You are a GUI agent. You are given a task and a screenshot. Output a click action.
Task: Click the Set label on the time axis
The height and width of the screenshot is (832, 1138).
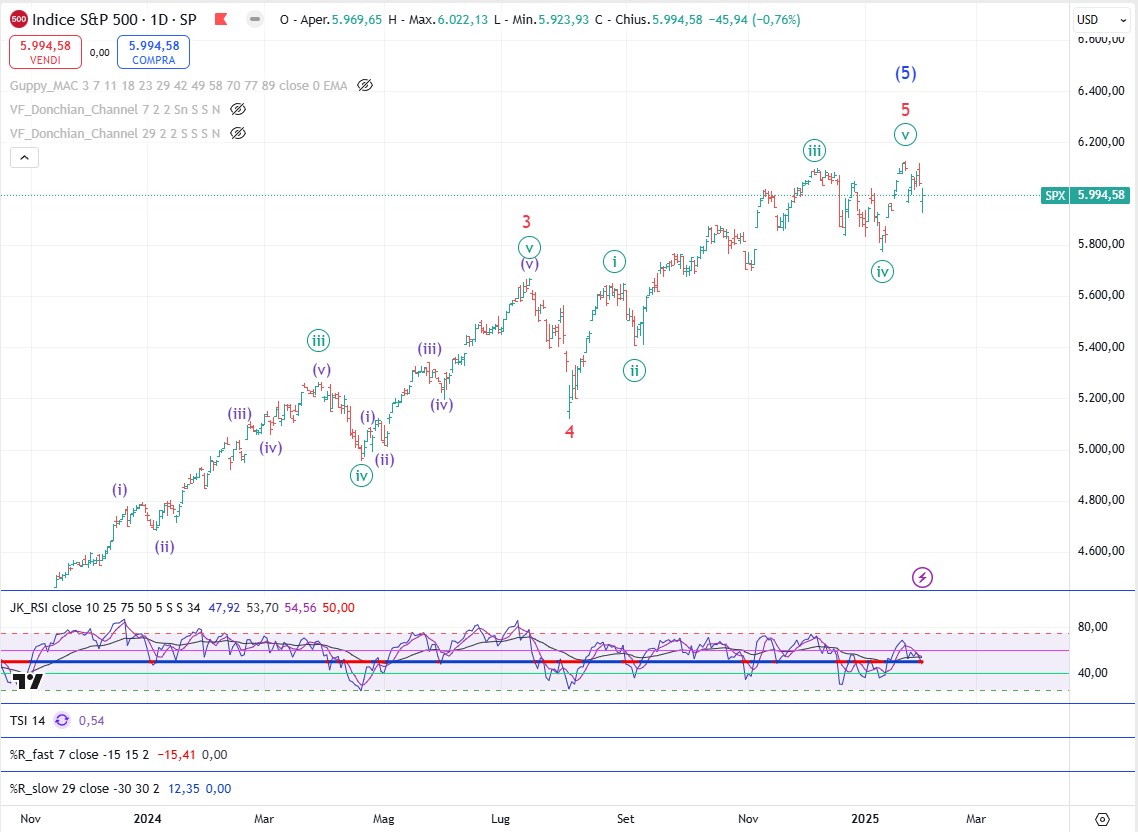(x=626, y=818)
